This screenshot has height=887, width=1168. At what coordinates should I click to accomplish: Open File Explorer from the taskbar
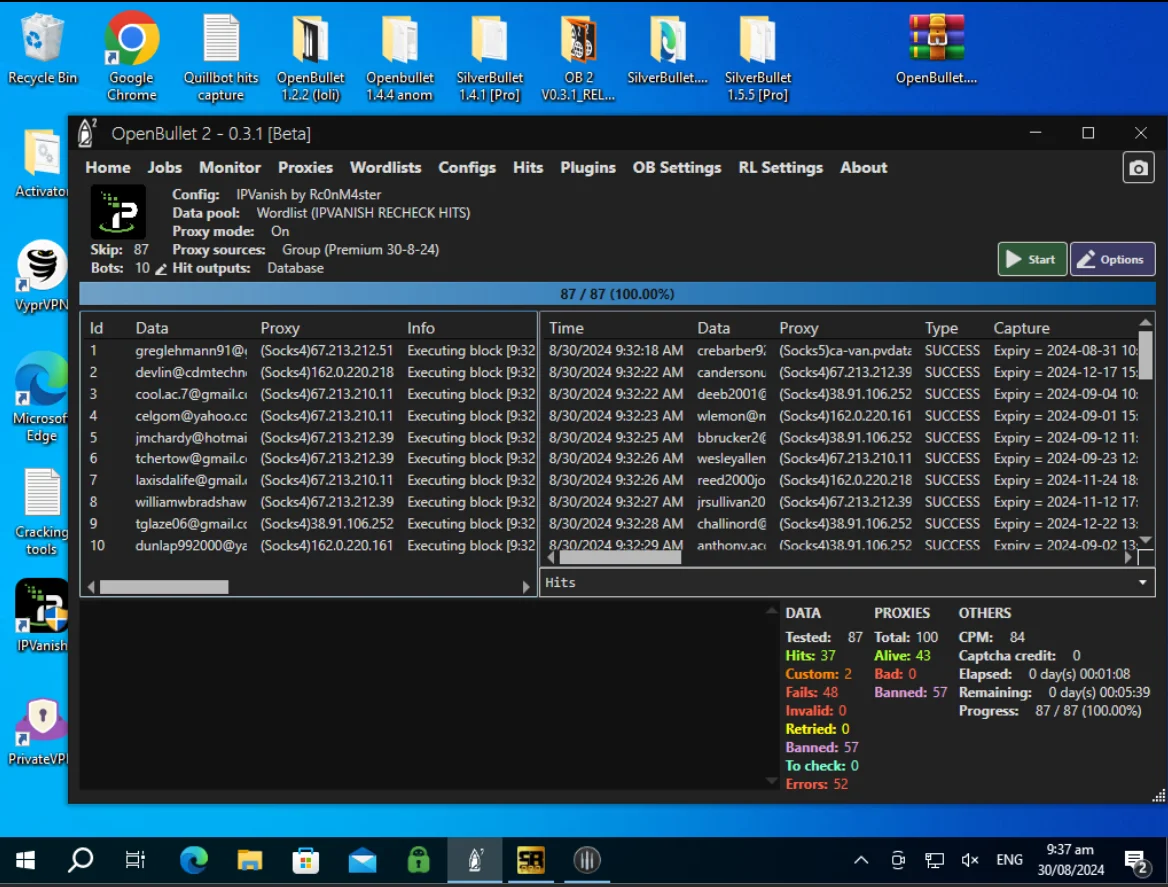point(250,861)
